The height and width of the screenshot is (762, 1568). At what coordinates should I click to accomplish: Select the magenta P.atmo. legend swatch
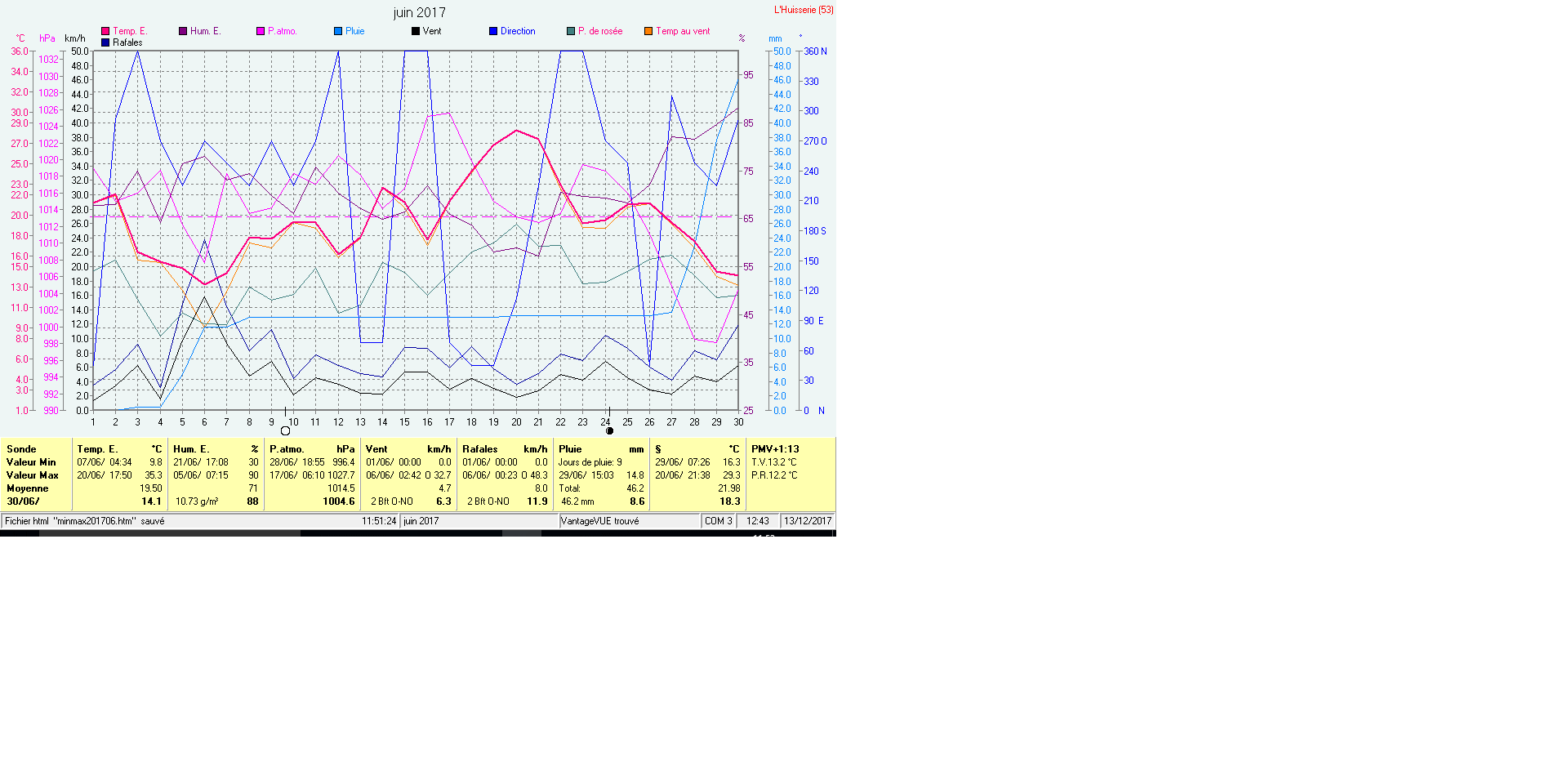click(x=261, y=31)
